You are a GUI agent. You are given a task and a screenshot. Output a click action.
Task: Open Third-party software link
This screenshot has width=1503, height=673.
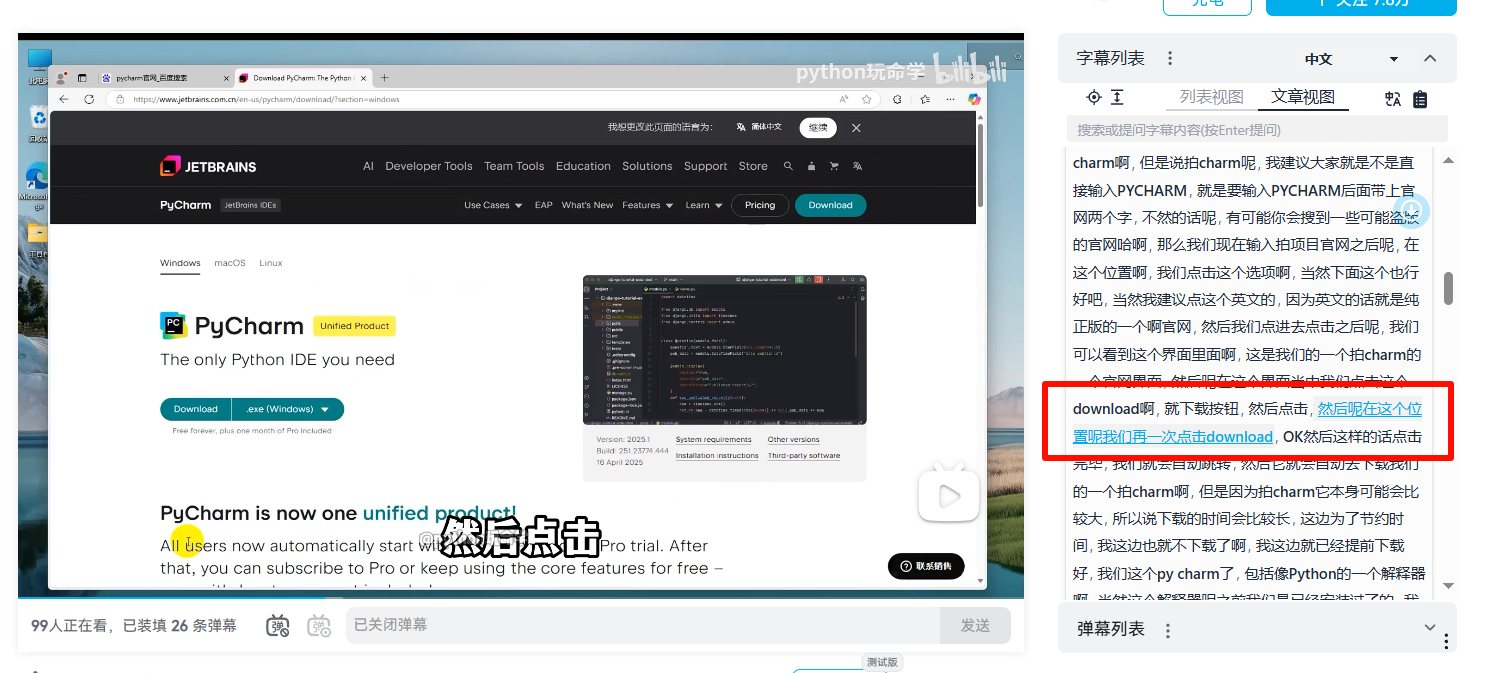(804, 456)
